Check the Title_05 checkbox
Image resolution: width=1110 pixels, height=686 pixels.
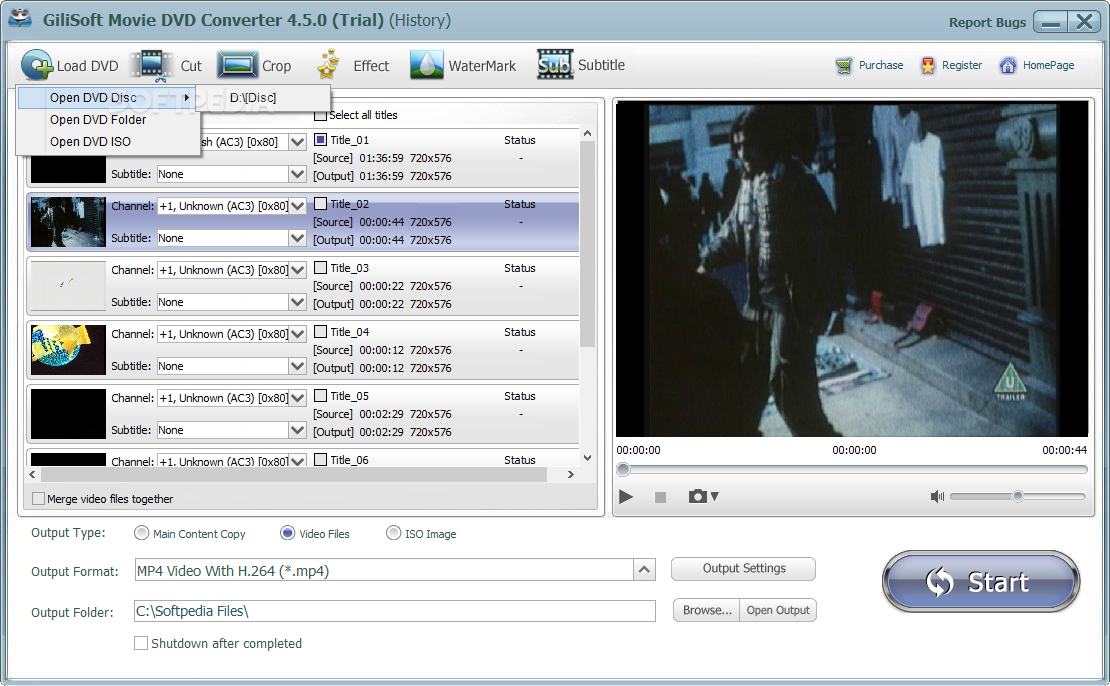coord(321,395)
